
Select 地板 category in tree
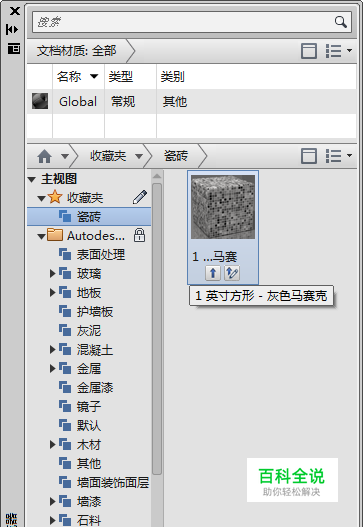click(80, 292)
